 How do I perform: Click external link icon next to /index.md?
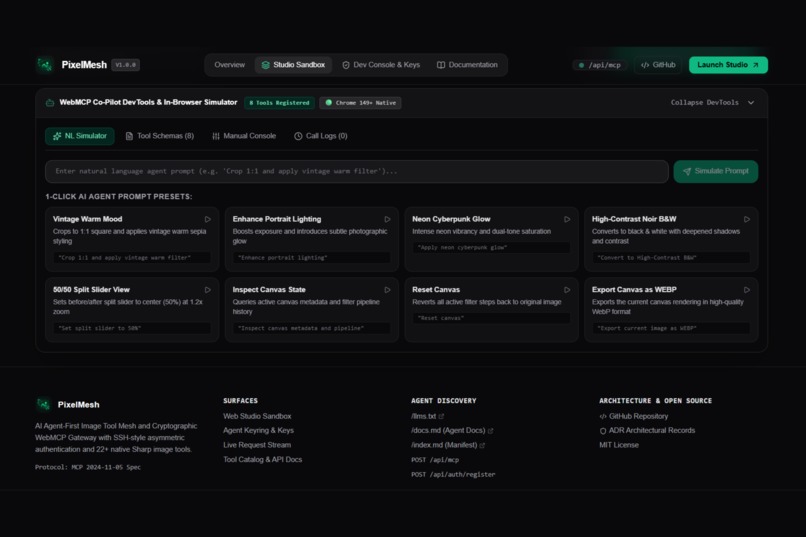pyautogui.click(x=482, y=445)
